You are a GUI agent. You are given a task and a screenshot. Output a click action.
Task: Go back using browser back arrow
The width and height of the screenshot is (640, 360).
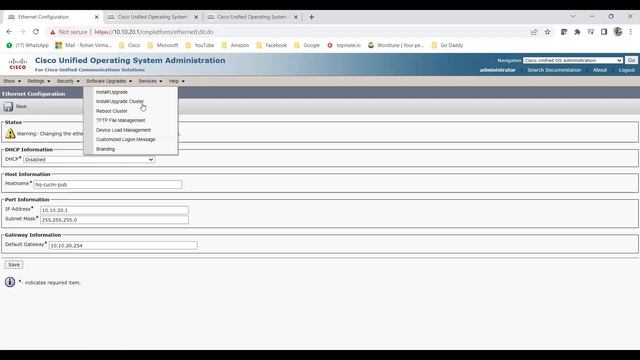pos(9,32)
